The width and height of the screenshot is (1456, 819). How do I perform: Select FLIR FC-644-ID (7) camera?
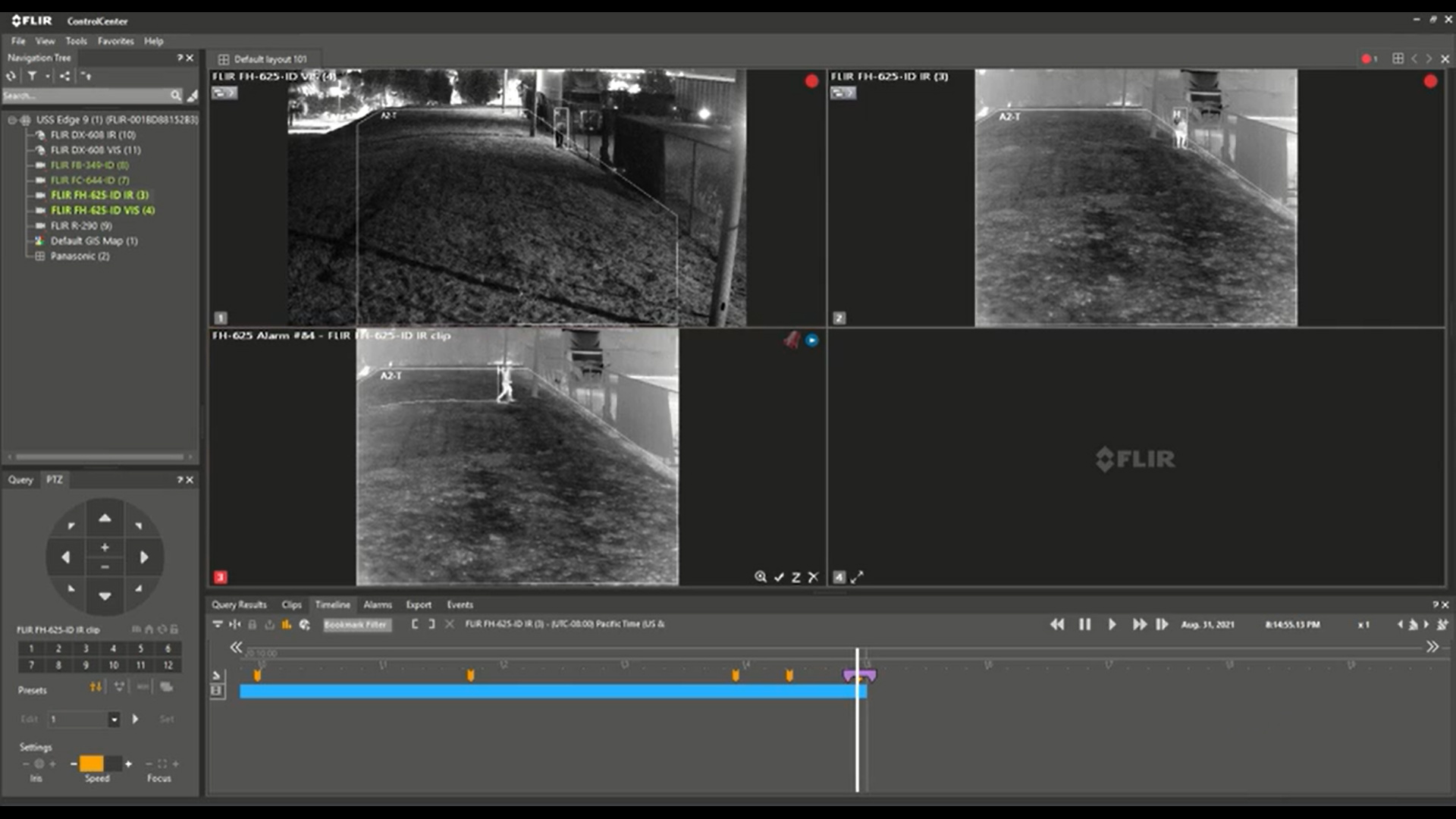[89, 180]
